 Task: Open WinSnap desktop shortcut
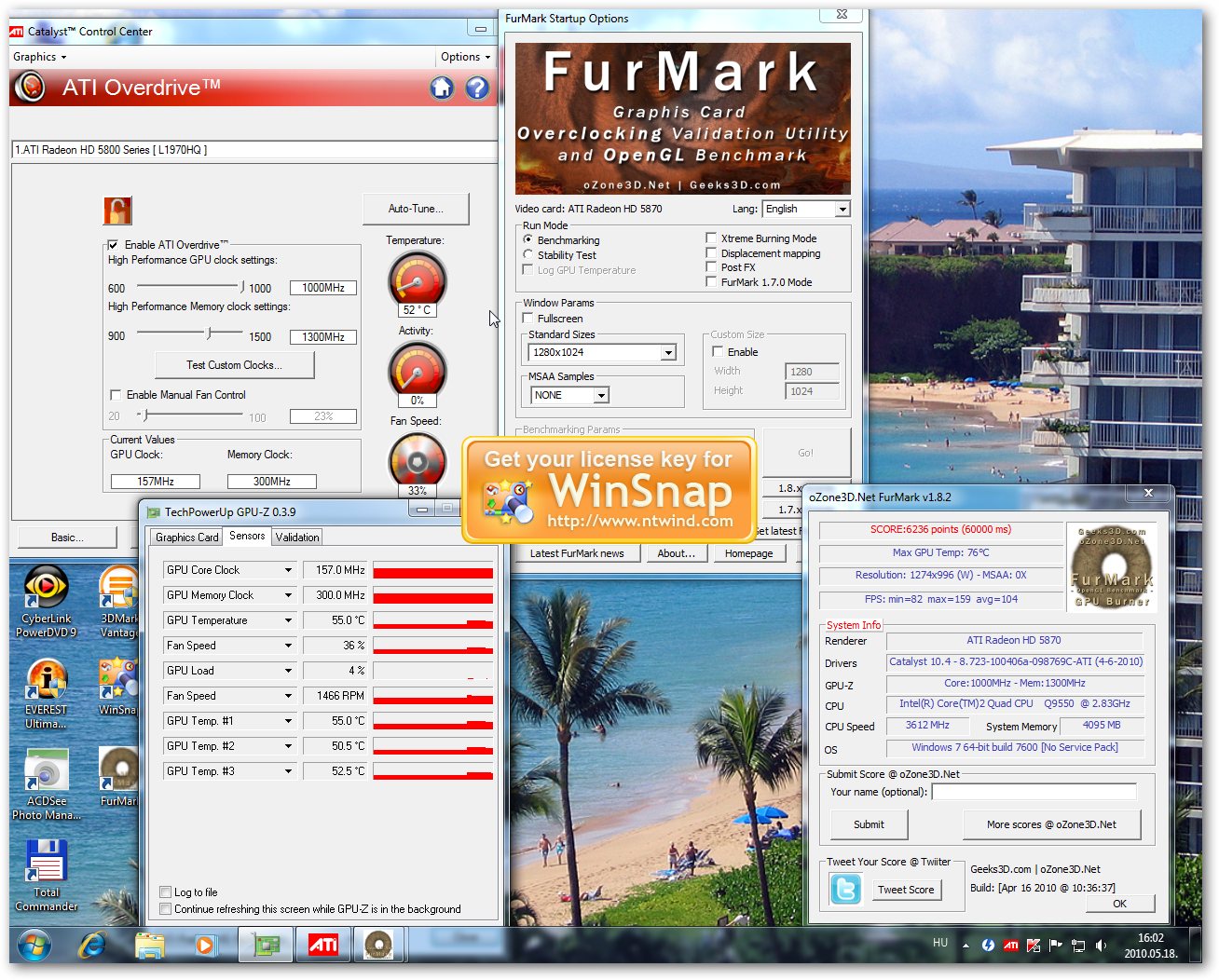[x=118, y=686]
